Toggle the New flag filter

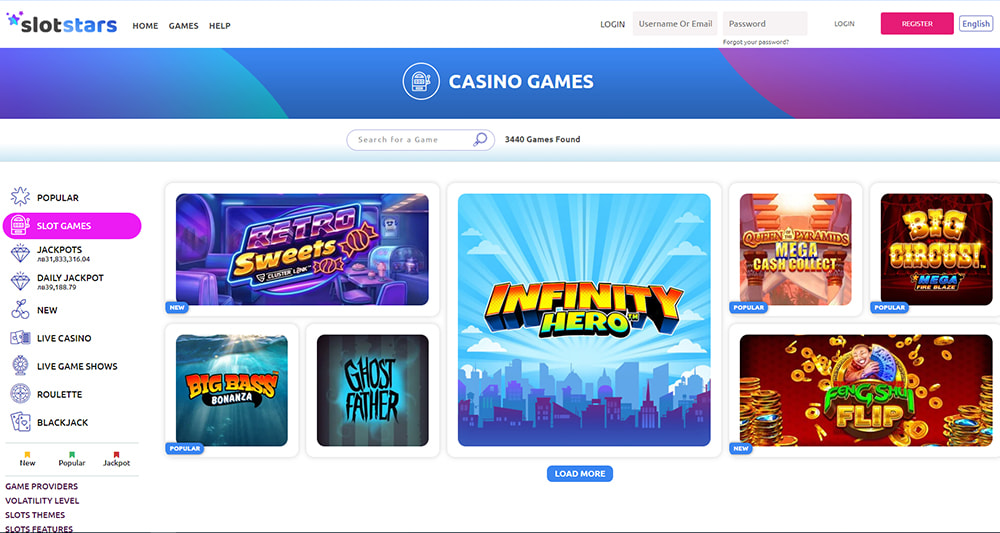pyautogui.click(x=27, y=459)
